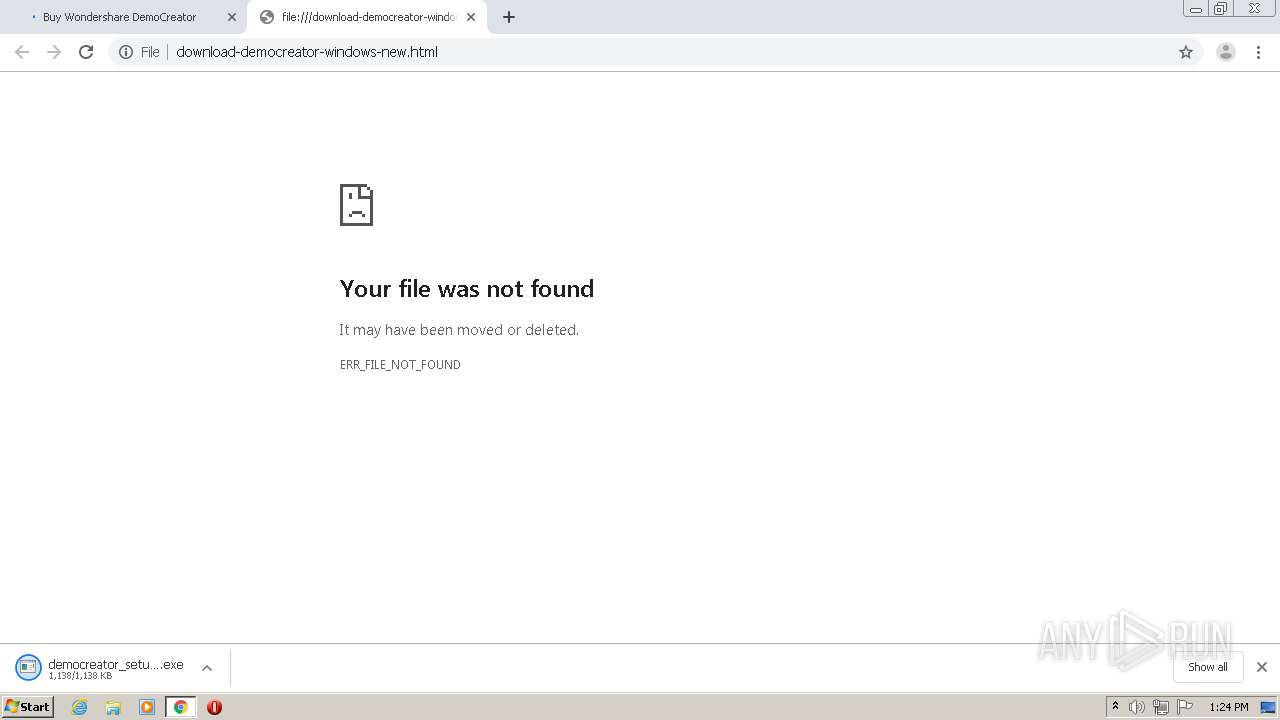The image size is (1280, 720).
Task: Open Windows Media Player from taskbar
Action: click(x=147, y=707)
